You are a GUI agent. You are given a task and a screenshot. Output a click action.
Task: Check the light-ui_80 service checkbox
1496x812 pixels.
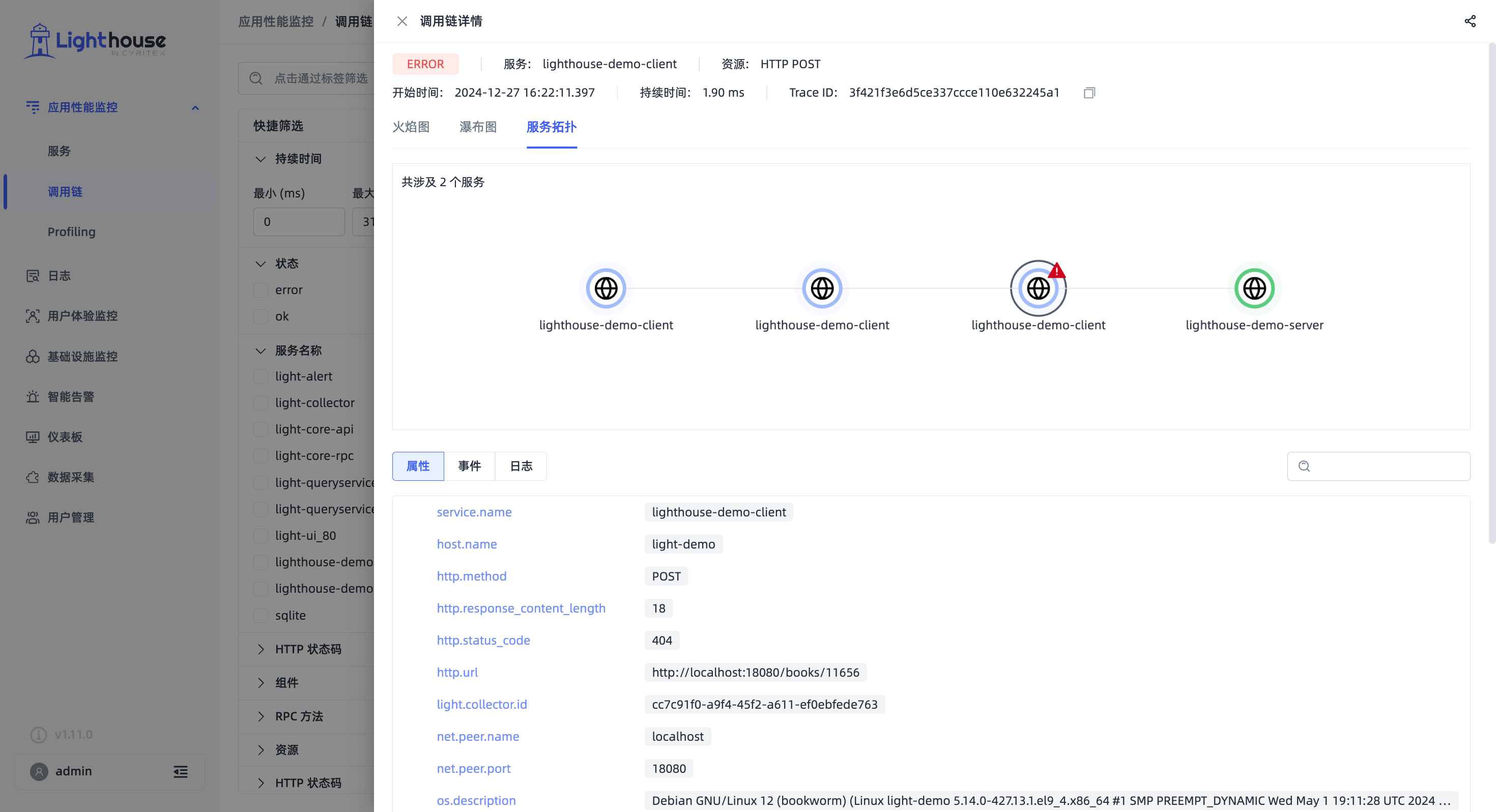[x=261, y=536]
